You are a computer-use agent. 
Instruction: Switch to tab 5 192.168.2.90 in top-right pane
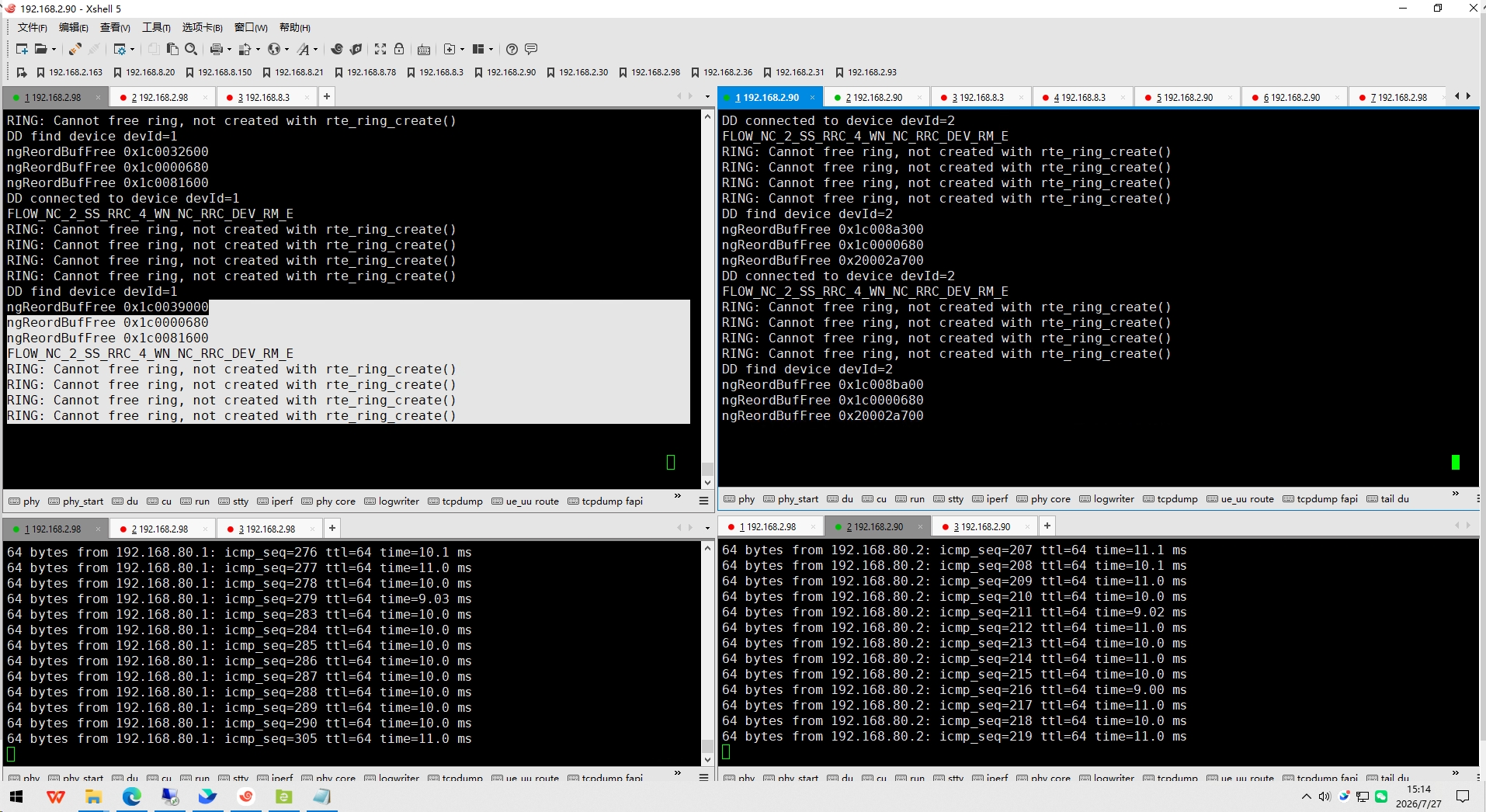pyautogui.click(x=1185, y=98)
